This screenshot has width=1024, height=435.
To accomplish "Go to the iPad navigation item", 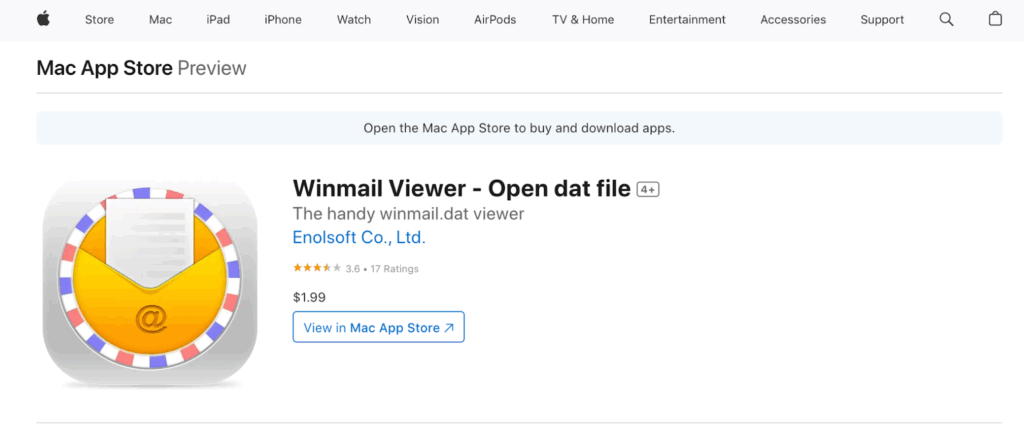I will pyautogui.click(x=219, y=20).
